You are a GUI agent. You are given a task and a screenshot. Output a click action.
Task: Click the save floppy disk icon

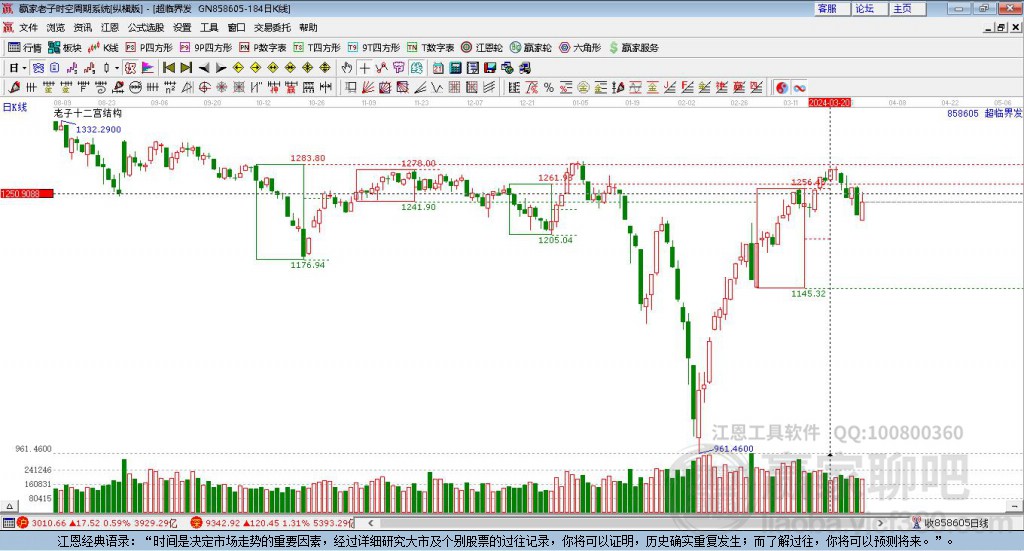[x=490, y=68]
